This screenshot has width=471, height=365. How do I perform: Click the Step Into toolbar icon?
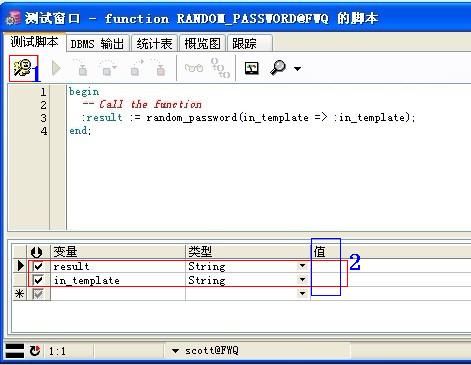pyautogui.click(x=82, y=68)
